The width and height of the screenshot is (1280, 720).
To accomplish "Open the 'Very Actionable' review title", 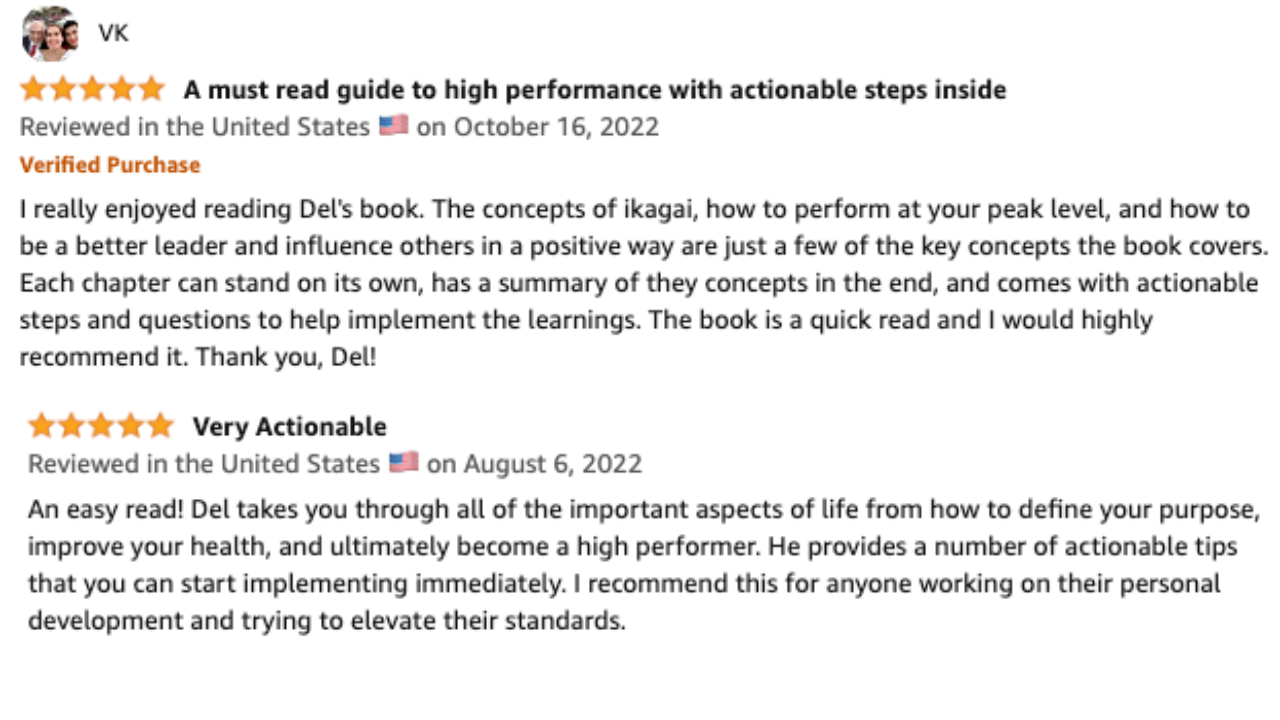I will click(289, 427).
